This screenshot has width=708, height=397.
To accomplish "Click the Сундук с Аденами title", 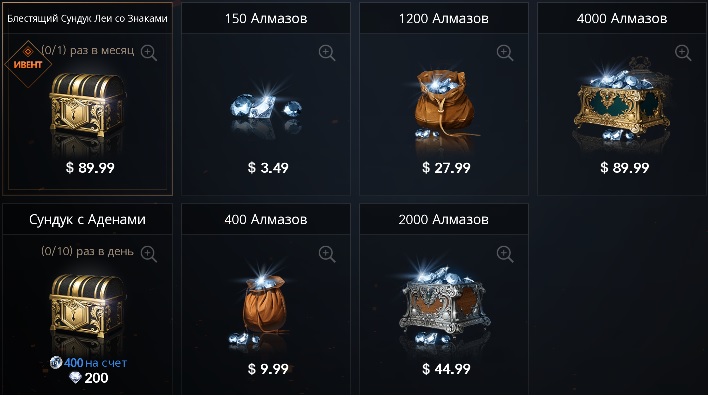I will pyautogui.click(x=88, y=220).
